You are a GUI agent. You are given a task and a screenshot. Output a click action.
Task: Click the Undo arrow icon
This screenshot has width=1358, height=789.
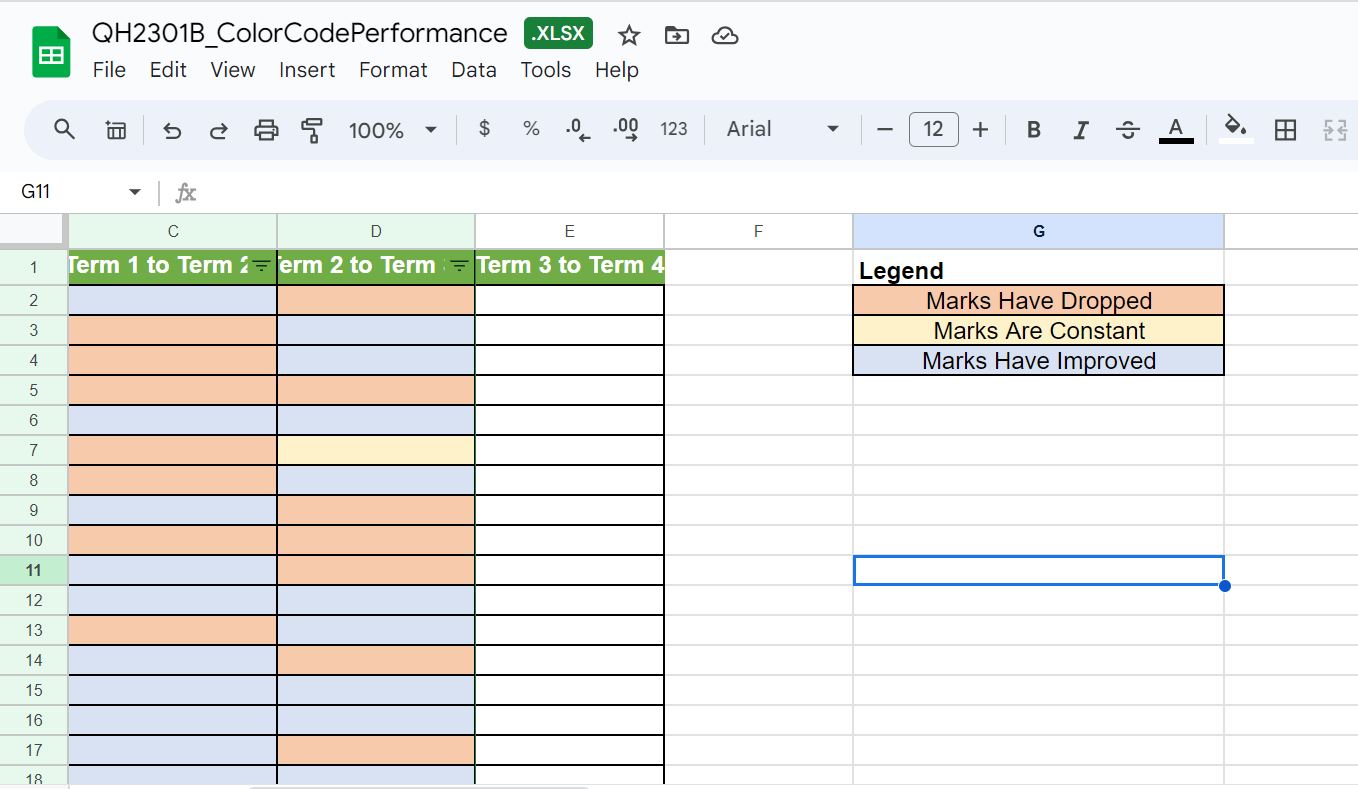(172, 130)
